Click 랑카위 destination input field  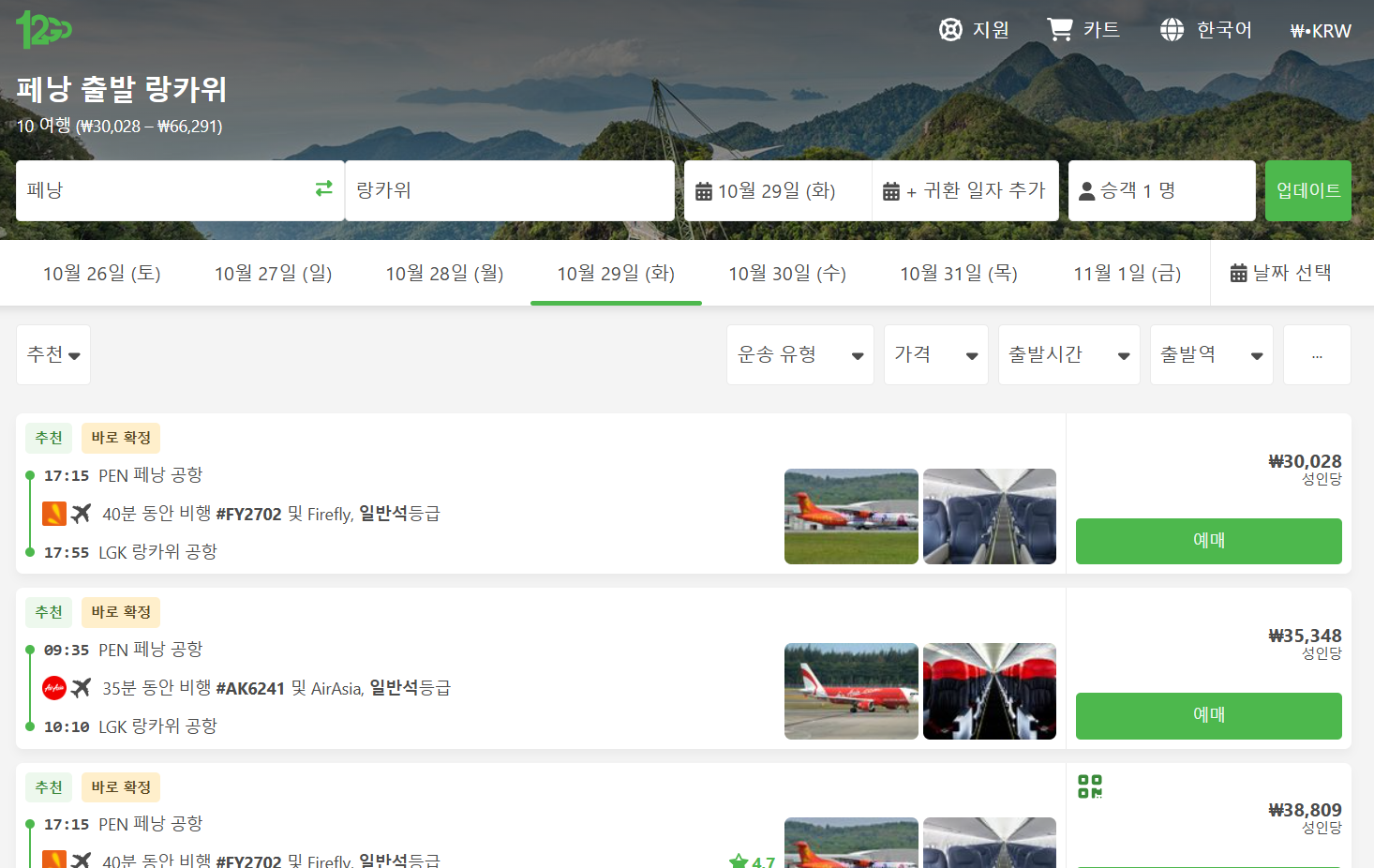[510, 191]
